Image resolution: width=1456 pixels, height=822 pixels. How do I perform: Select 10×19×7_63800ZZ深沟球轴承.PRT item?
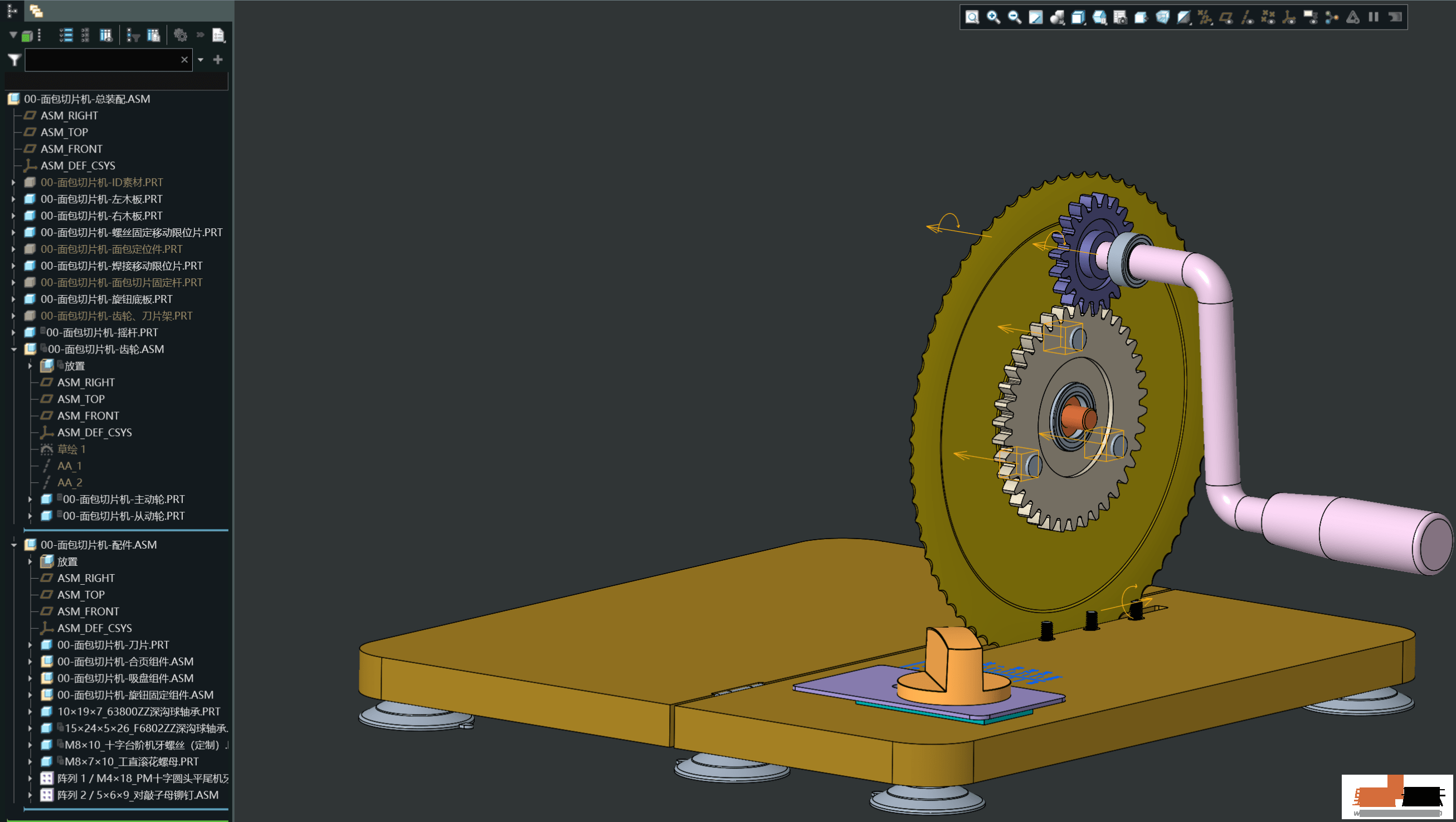(139, 712)
